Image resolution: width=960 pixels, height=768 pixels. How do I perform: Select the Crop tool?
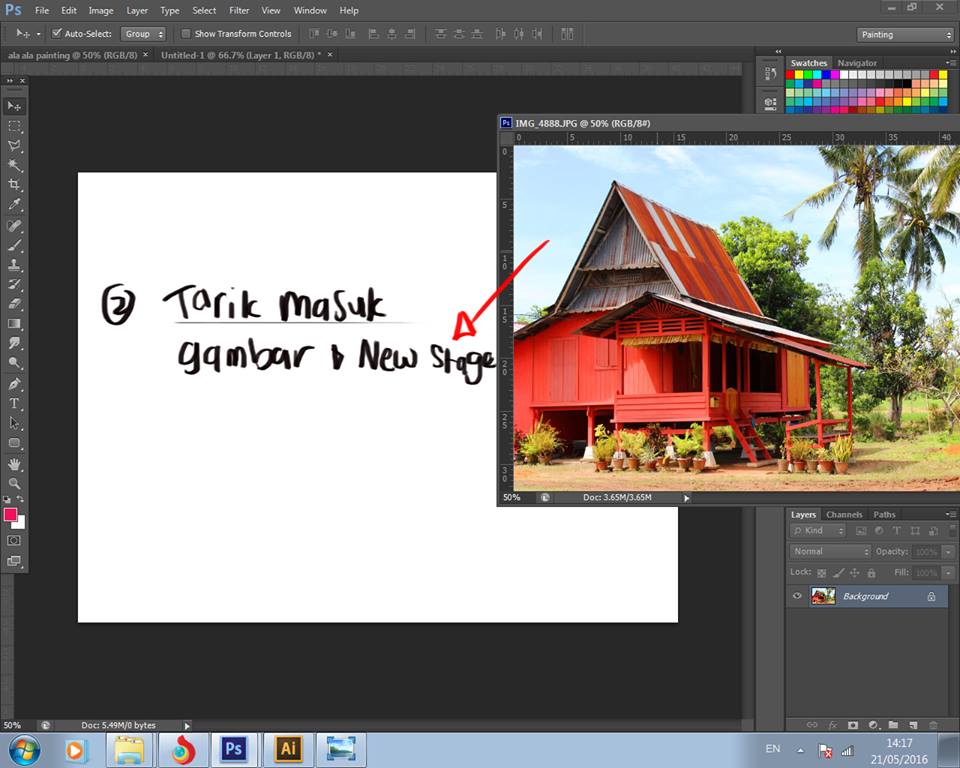coord(14,185)
